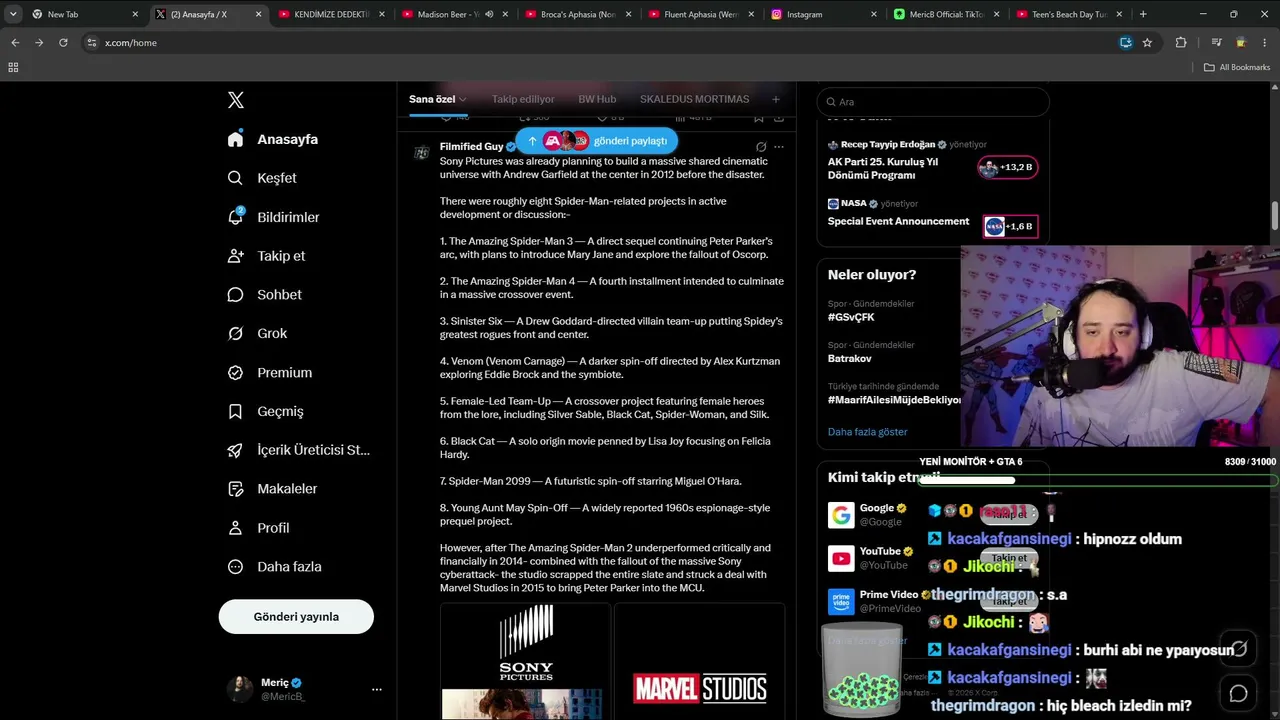Open a new browser tab with the plus button
Image resolution: width=1280 pixels, height=720 pixels.
point(1143,14)
